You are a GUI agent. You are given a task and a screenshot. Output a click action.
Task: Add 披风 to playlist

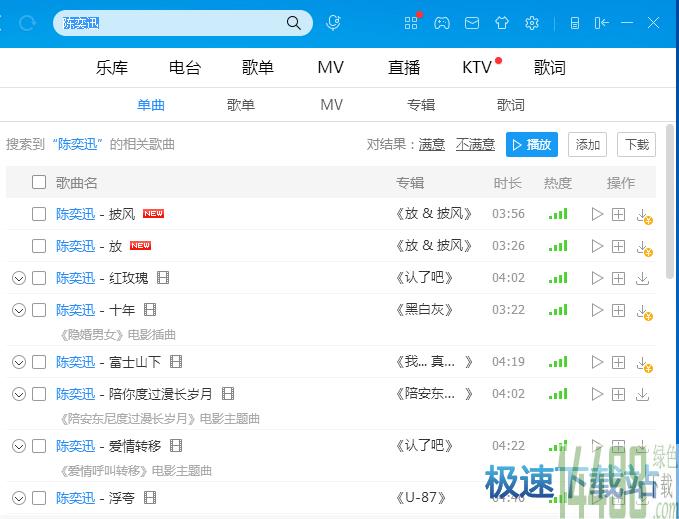[x=618, y=214]
